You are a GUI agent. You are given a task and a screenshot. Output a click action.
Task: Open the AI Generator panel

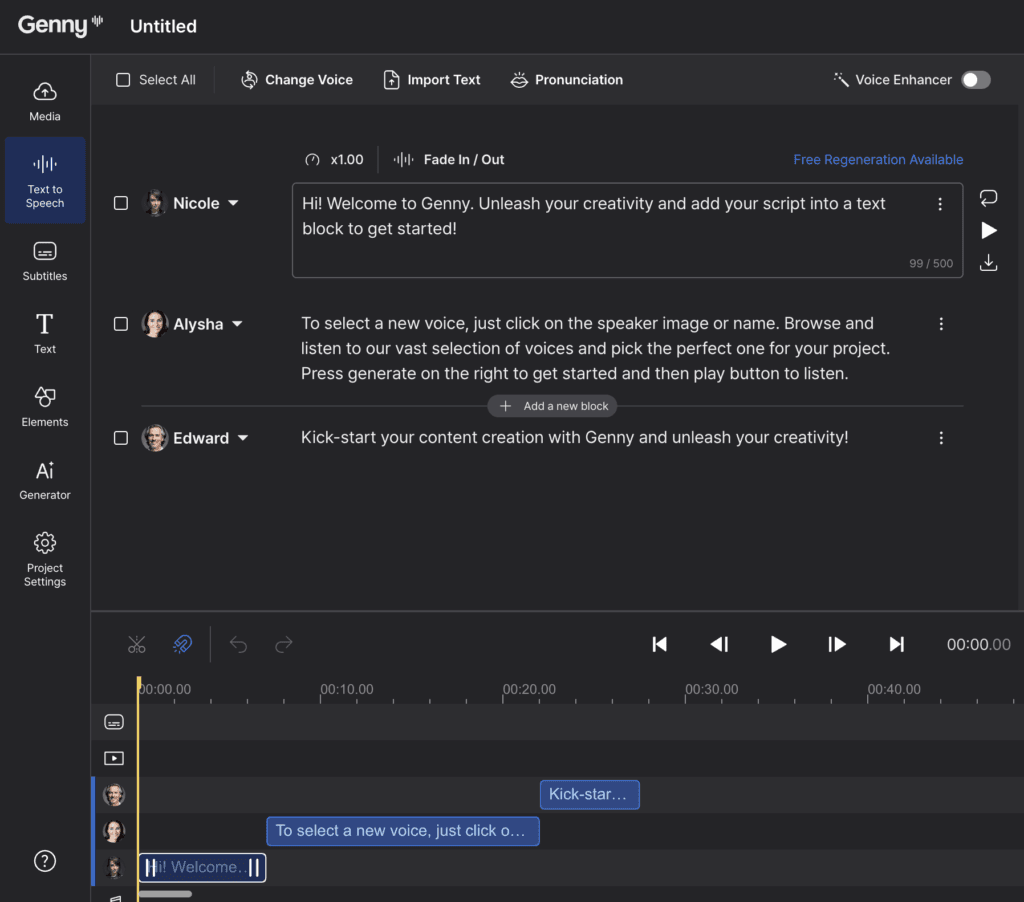pos(44,480)
